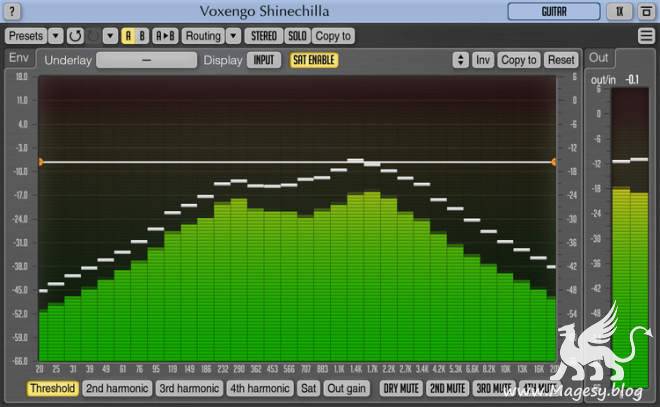Click the Presets button
The height and width of the screenshot is (407, 660).
[x=26, y=36]
